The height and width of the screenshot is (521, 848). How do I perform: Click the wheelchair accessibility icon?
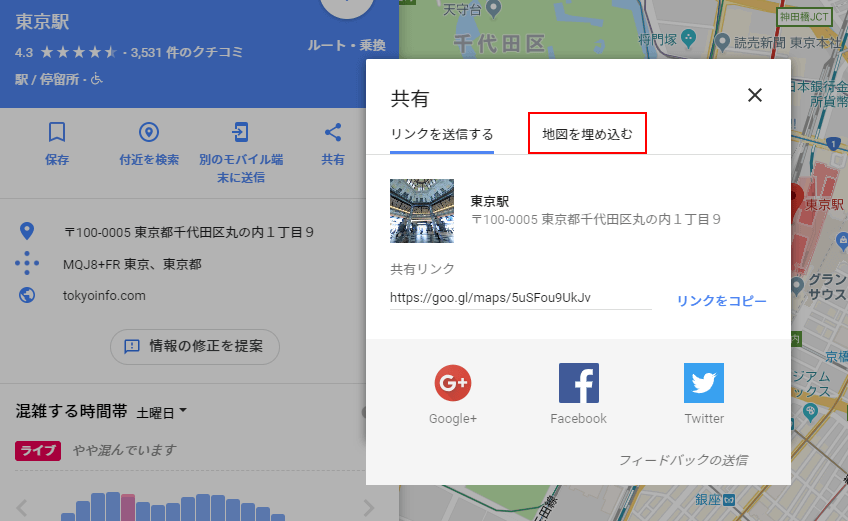click(x=96, y=79)
